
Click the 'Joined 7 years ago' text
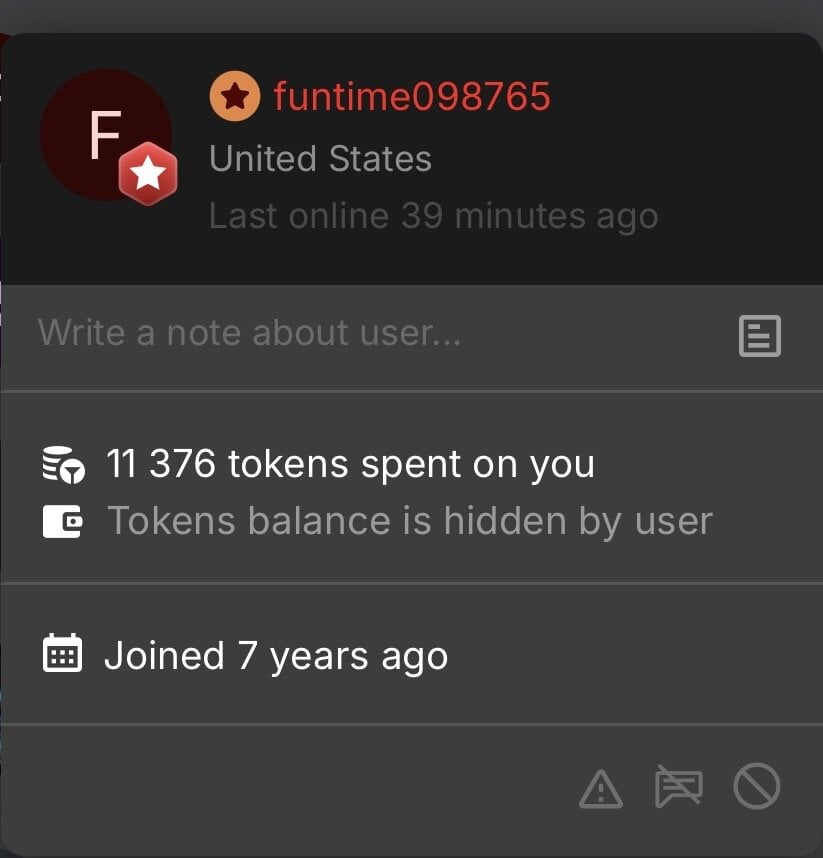pyautogui.click(x=276, y=656)
